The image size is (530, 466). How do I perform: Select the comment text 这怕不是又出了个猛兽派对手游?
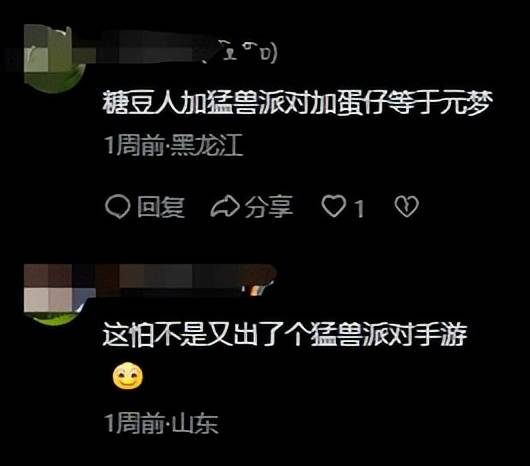(285, 335)
